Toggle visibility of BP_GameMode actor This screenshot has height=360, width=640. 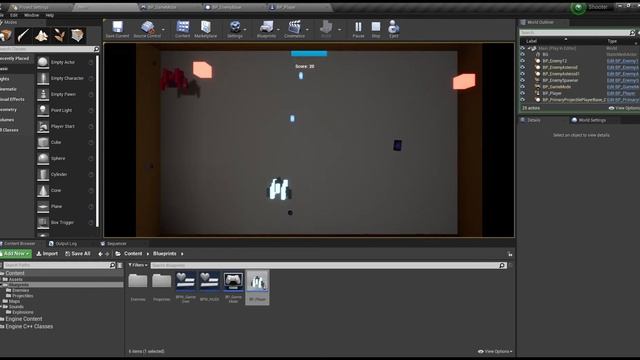click(522, 87)
